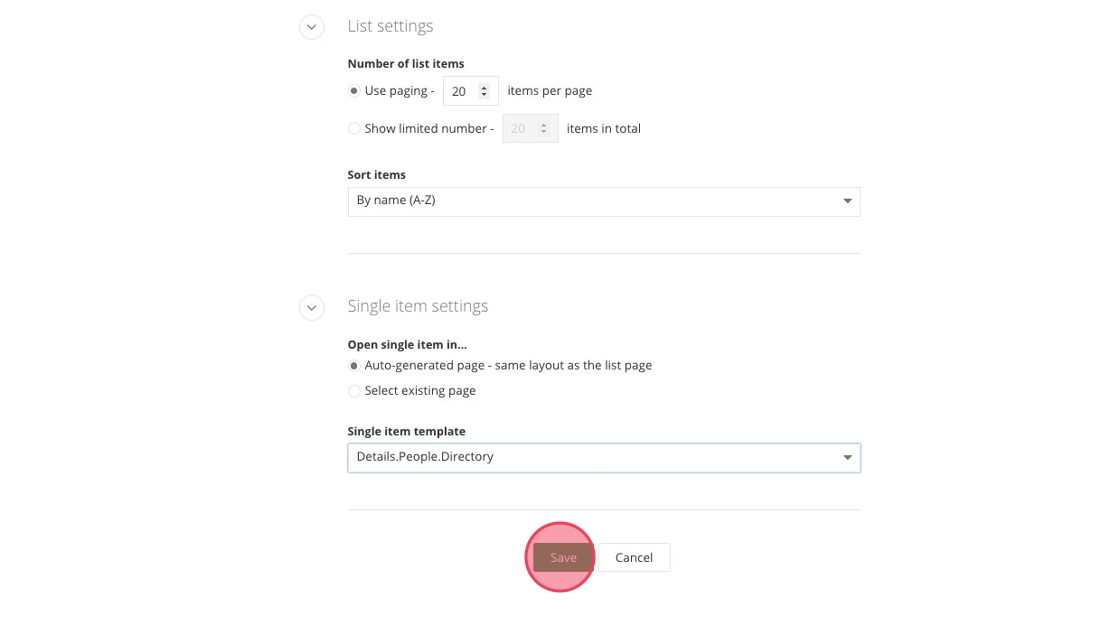Collapse the List settings section chevron

coord(311,27)
